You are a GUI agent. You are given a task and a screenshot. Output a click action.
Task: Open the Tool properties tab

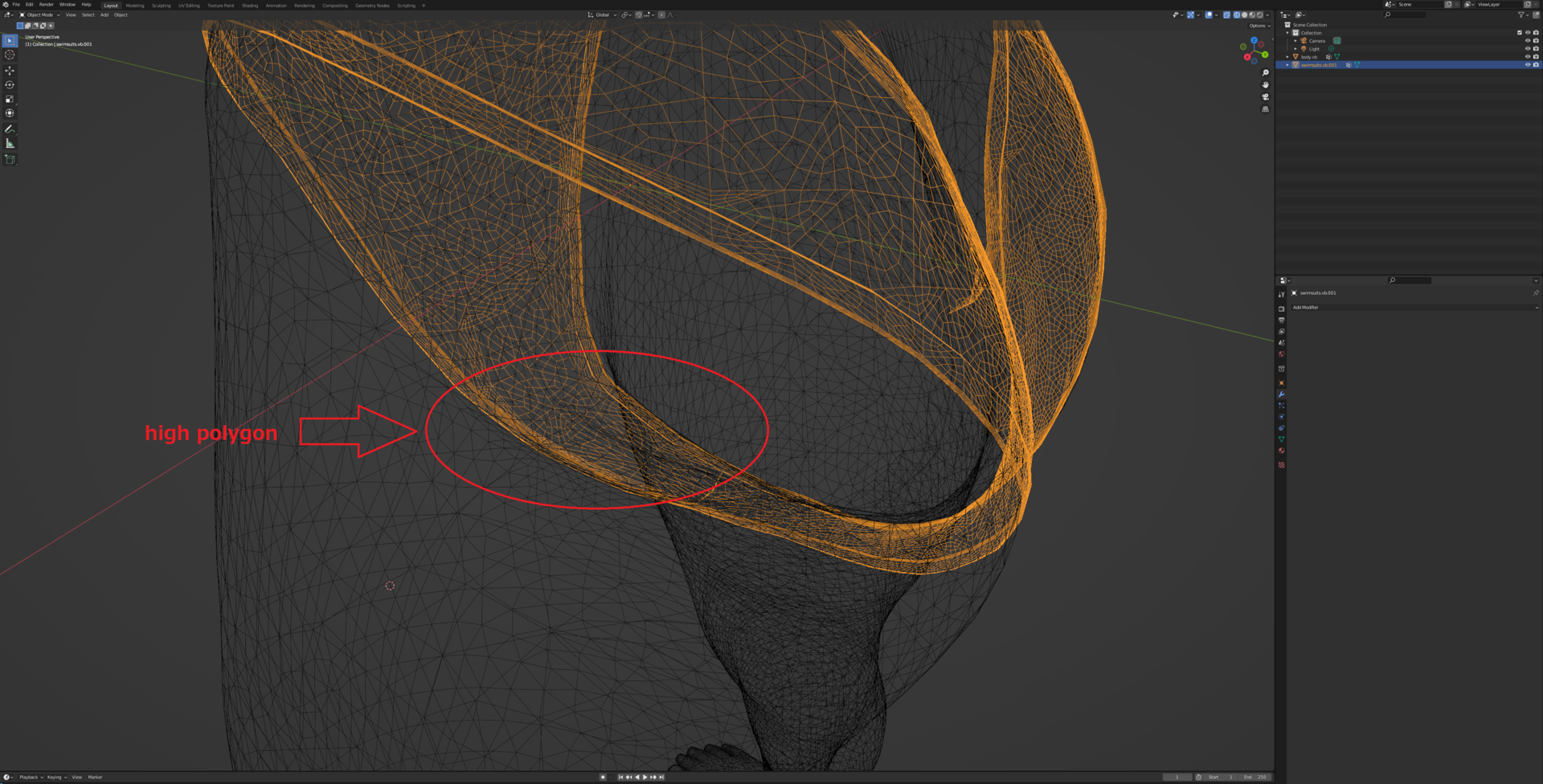click(1282, 295)
